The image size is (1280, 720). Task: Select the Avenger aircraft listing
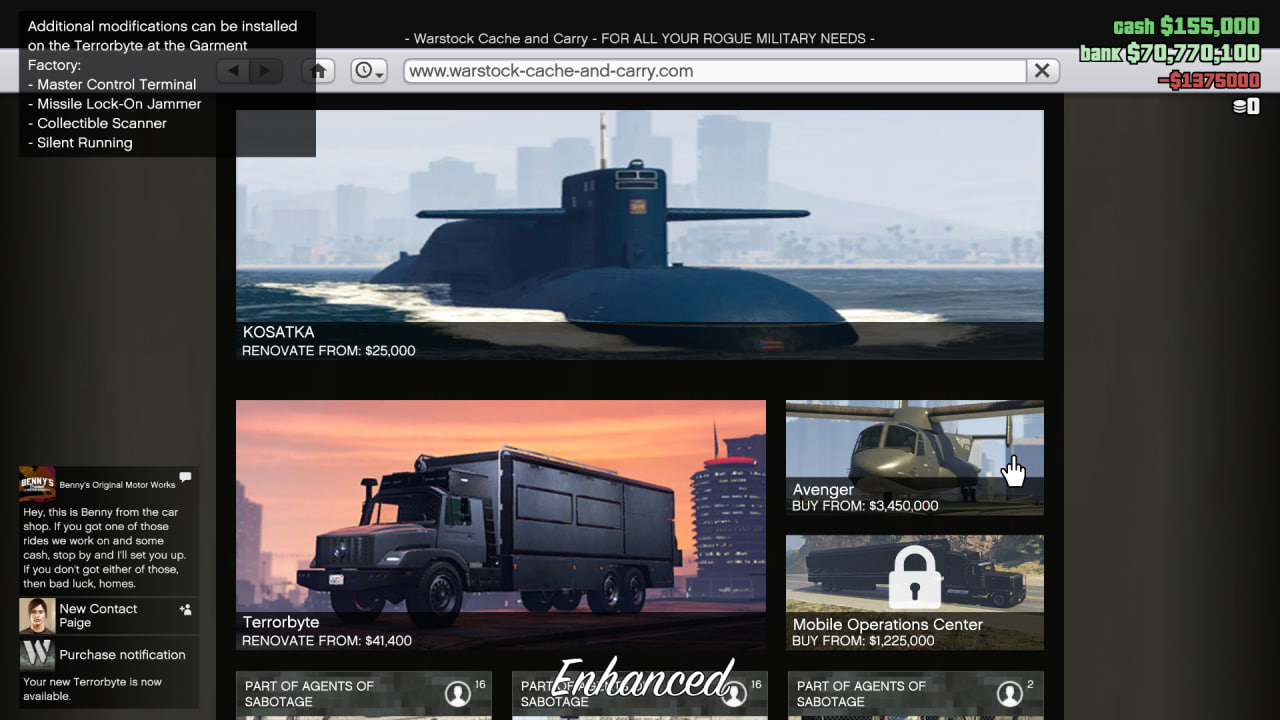pyautogui.click(x=915, y=458)
